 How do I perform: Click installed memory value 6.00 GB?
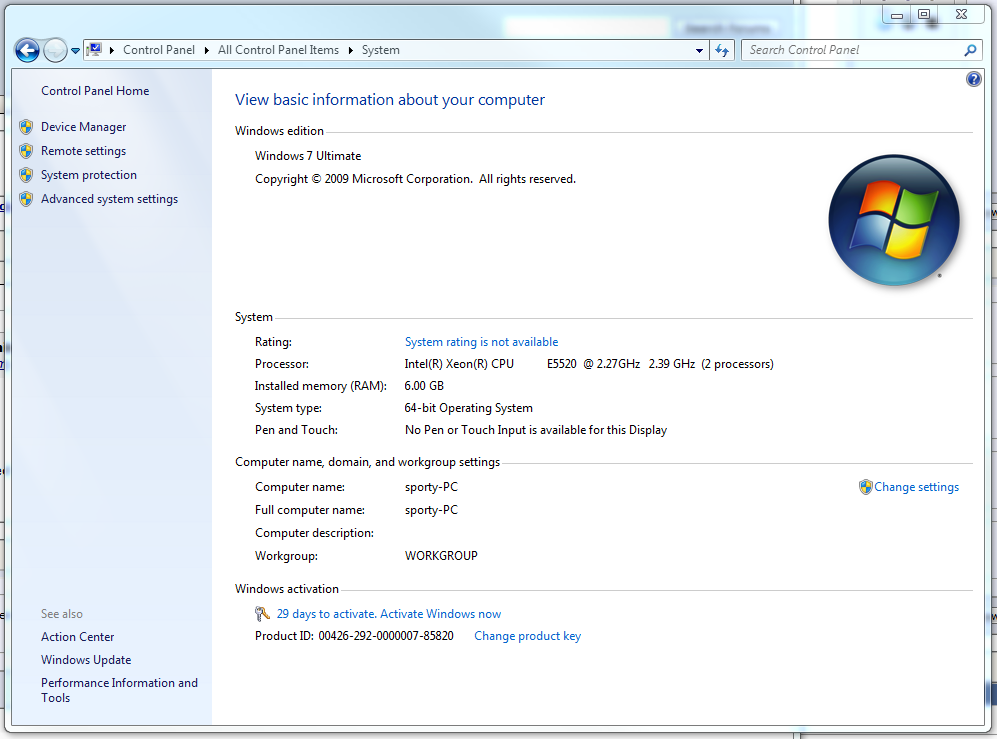(424, 386)
